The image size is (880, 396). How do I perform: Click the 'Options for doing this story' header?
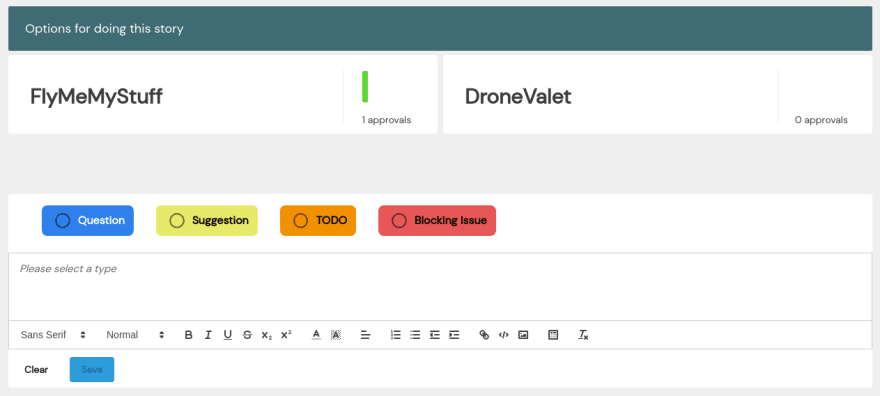pos(440,29)
